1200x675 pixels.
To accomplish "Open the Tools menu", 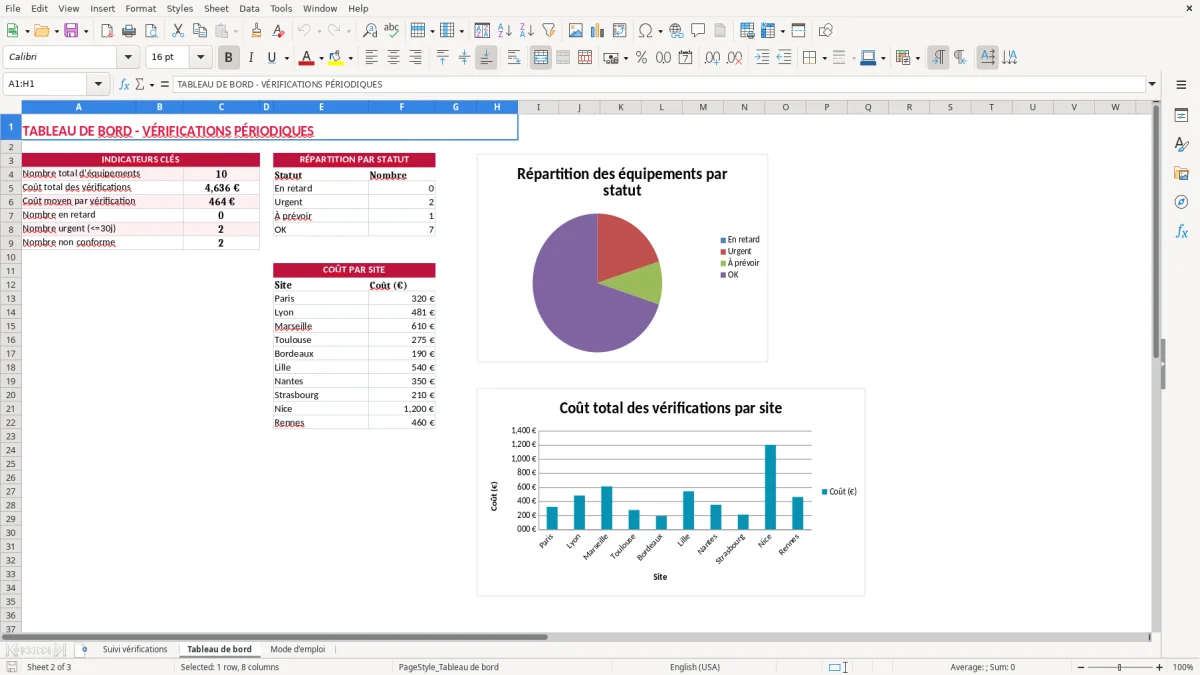I will (x=281, y=8).
